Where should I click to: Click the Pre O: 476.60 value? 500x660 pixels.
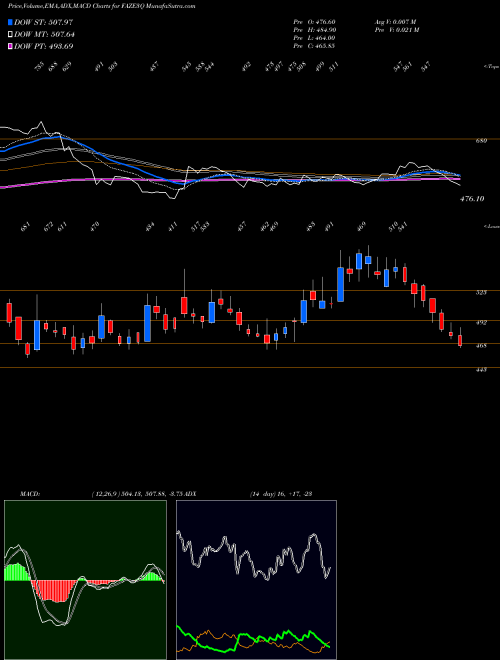[x=314, y=22]
